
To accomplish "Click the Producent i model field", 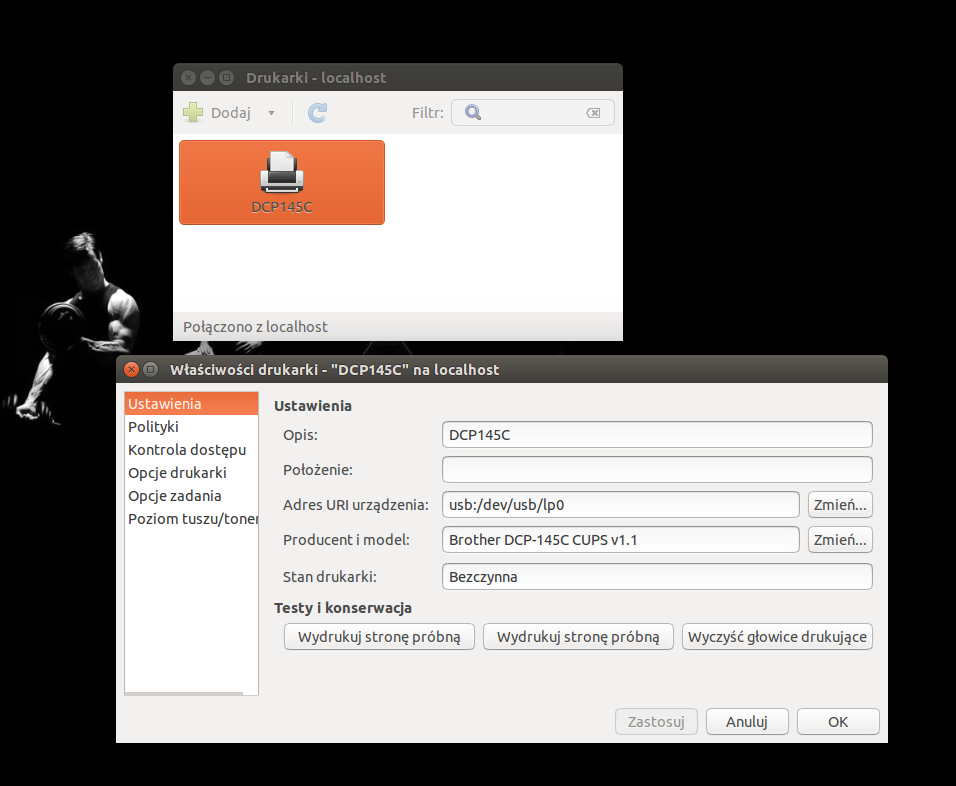I will point(621,540).
